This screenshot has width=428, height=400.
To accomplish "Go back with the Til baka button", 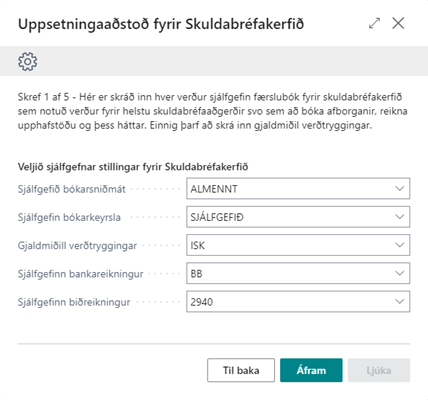I will point(241,370).
